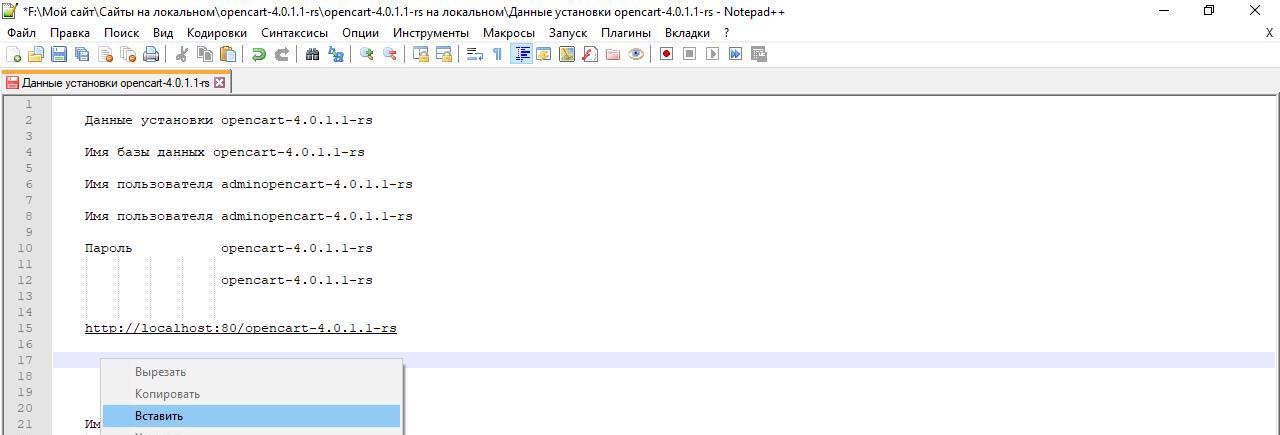
Task: Toggle the indent guide button
Action: tap(521, 54)
